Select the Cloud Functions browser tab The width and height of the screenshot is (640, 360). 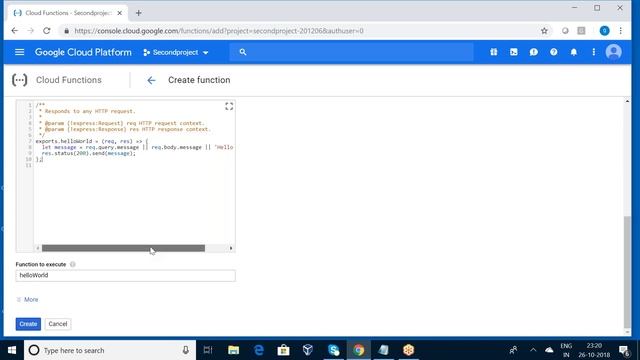coord(67,13)
